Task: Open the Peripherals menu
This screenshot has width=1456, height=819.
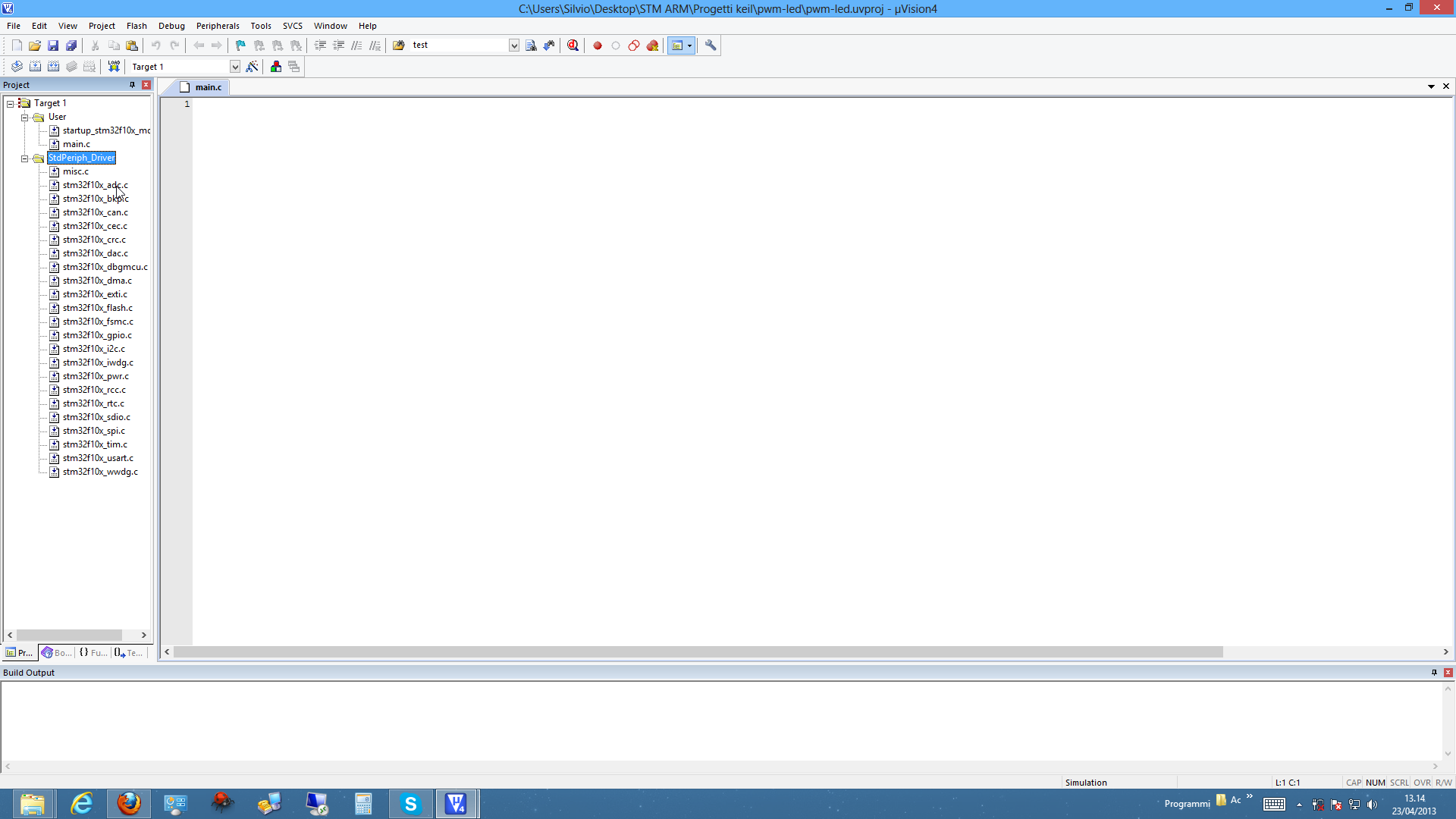Action: pyautogui.click(x=217, y=26)
